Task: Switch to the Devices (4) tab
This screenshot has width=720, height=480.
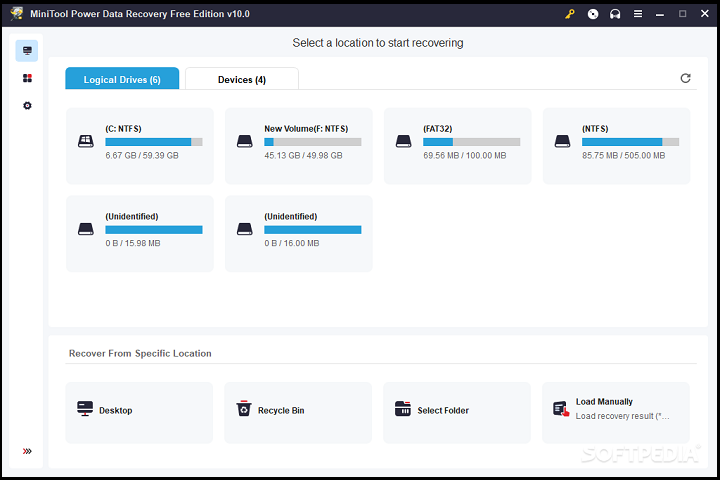Action: pyautogui.click(x=242, y=79)
